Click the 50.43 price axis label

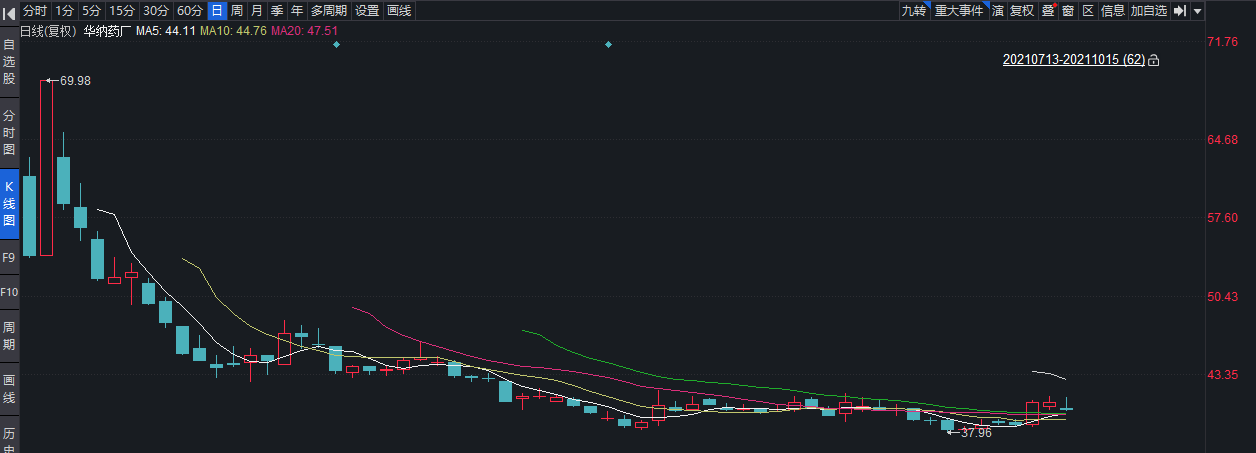(x=1223, y=297)
